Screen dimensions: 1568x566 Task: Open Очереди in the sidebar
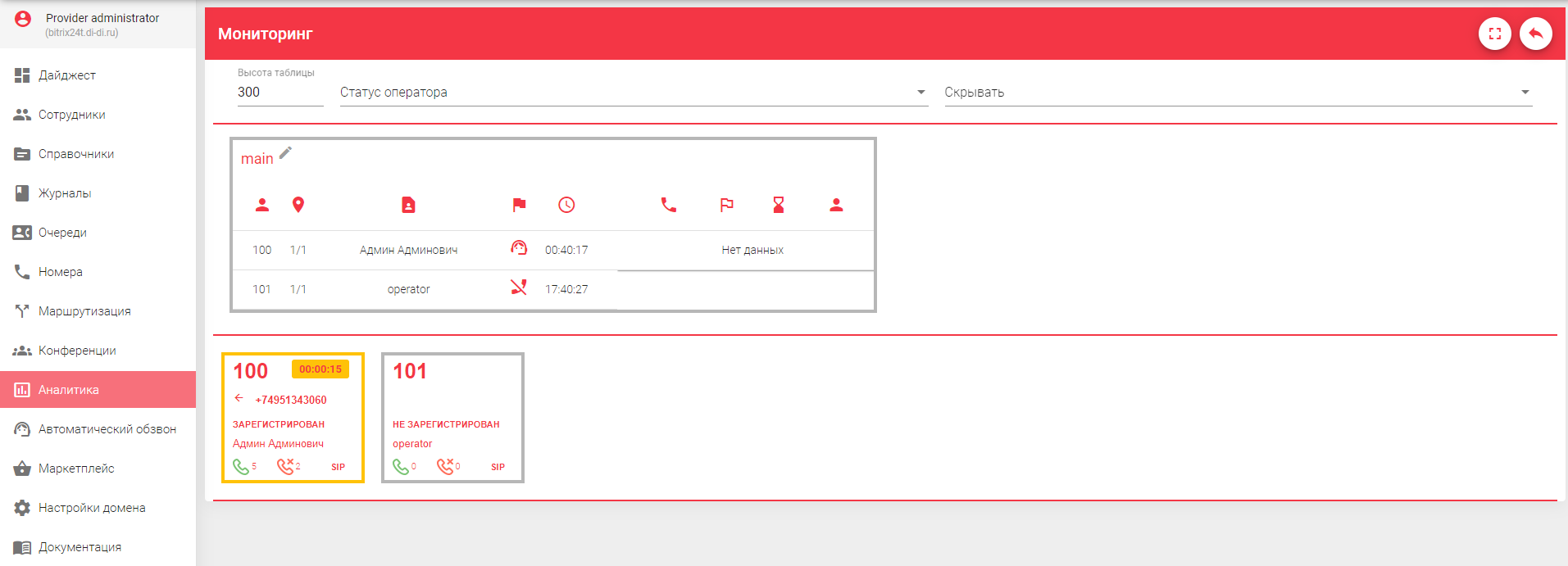(x=98, y=233)
